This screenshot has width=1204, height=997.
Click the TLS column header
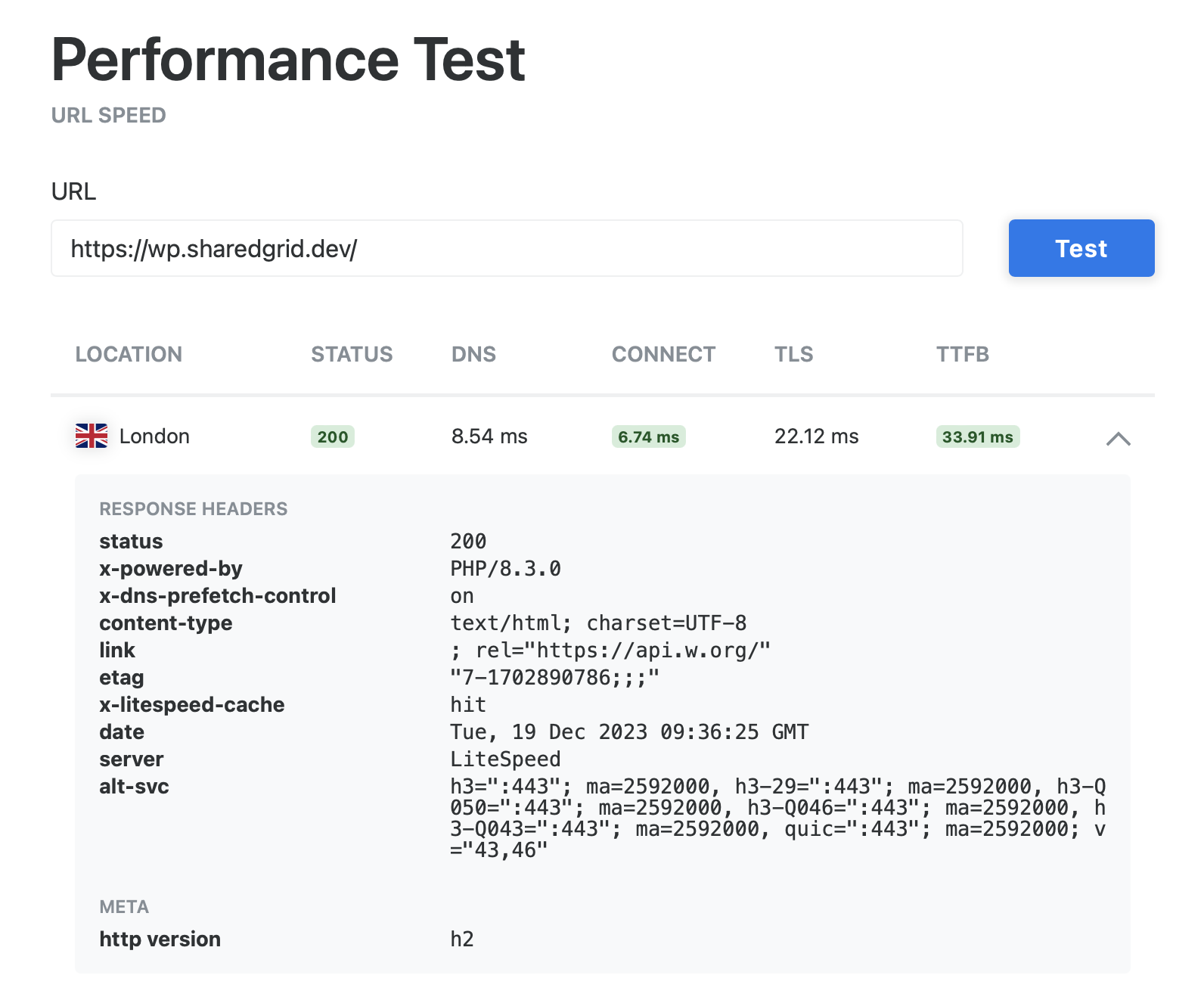(793, 355)
